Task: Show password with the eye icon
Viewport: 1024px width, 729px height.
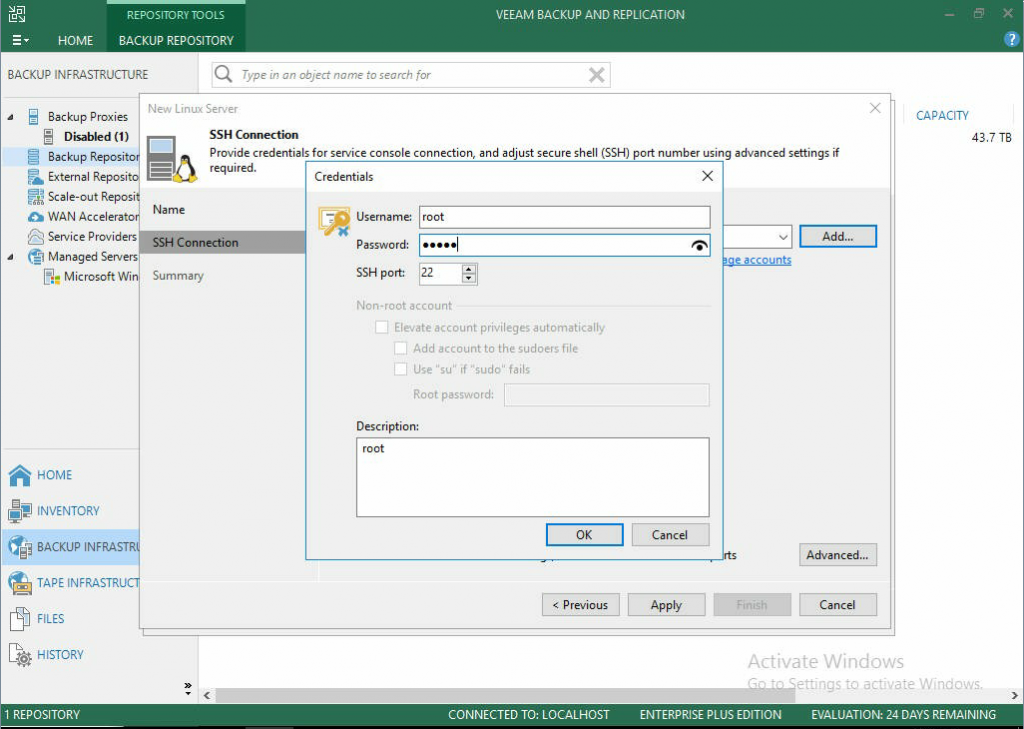Action: point(699,246)
